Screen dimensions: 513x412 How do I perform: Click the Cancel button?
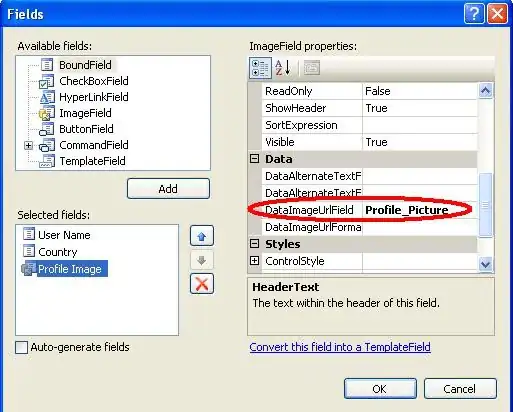click(x=460, y=389)
